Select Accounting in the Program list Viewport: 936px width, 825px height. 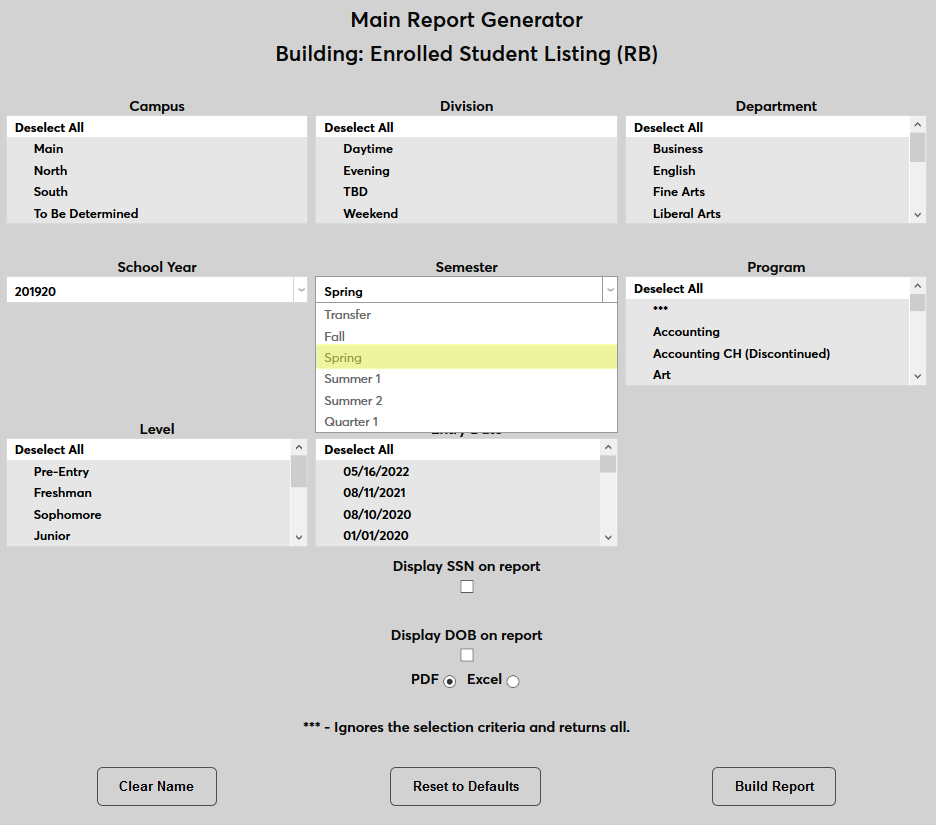point(686,331)
